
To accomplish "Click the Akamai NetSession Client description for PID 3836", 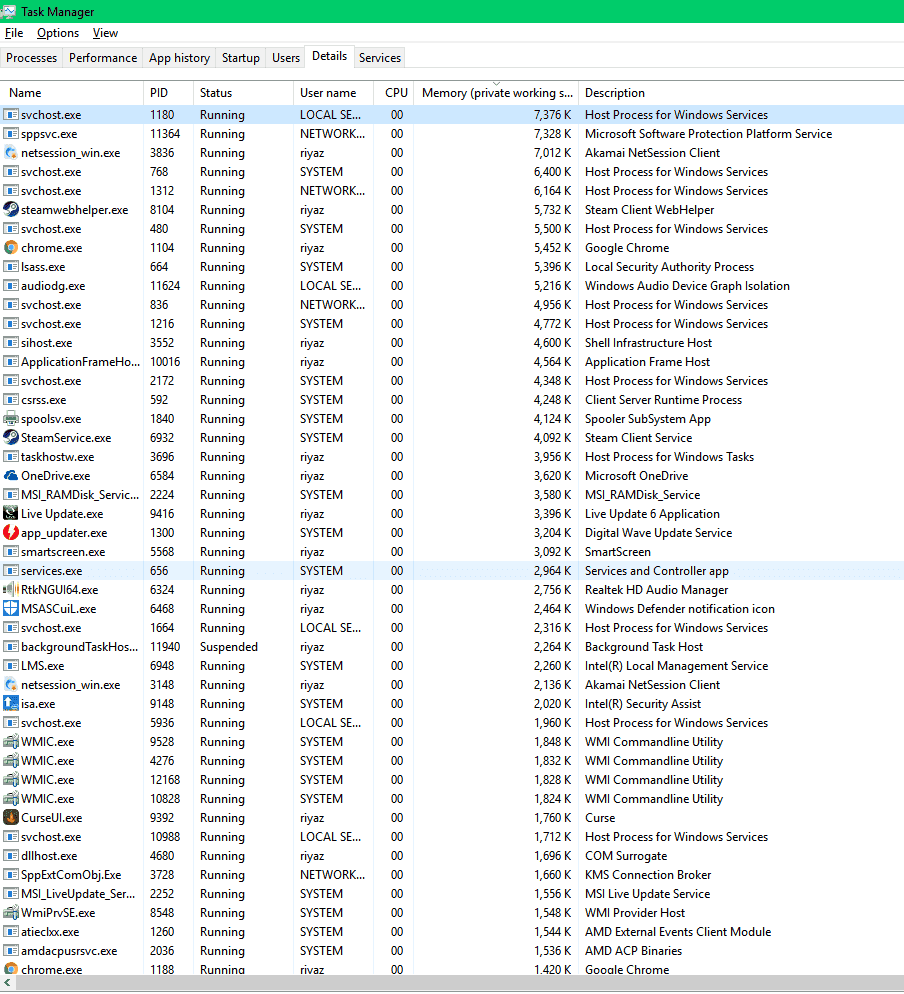I will pyautogui.click(x=652, y=153).
